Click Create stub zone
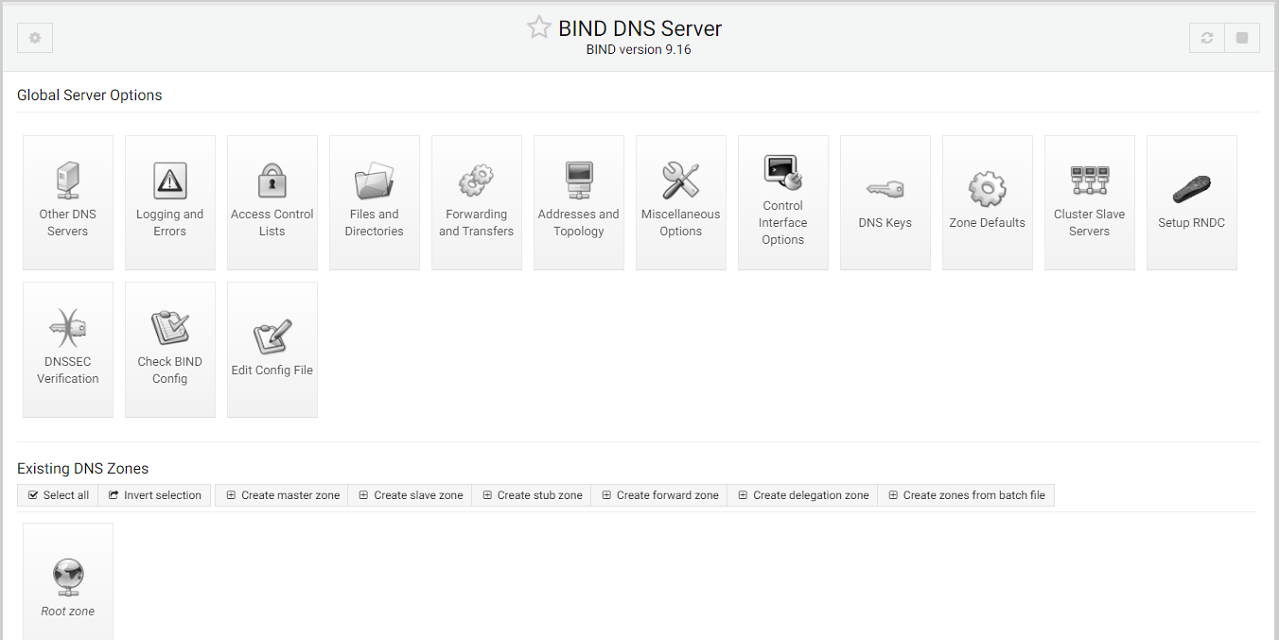The image size is (1280, 640). coord(531,495)
